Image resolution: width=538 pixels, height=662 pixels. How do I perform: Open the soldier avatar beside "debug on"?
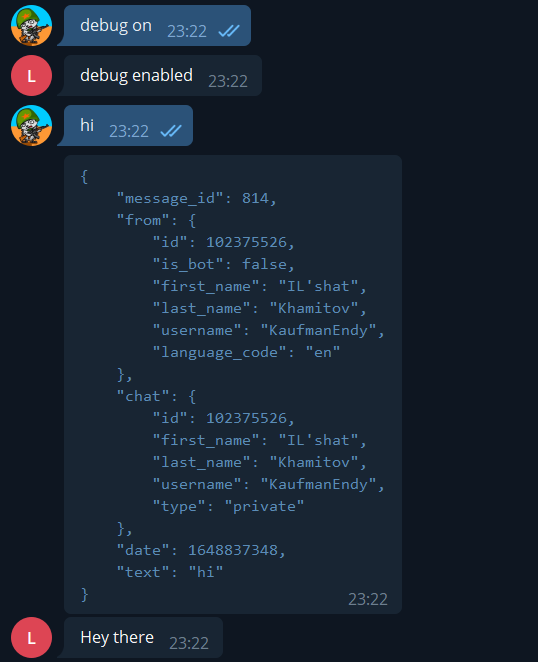(x=31, y=26)
